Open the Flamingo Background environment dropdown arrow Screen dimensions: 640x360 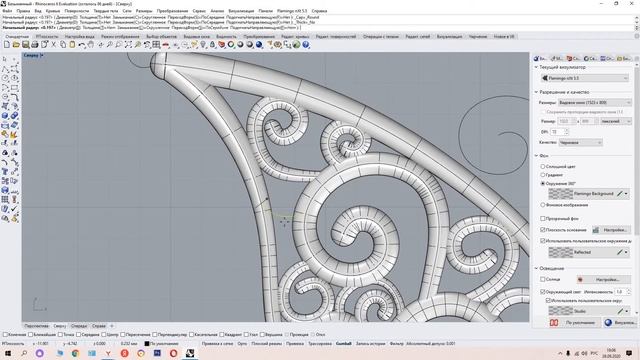[627, 194]
